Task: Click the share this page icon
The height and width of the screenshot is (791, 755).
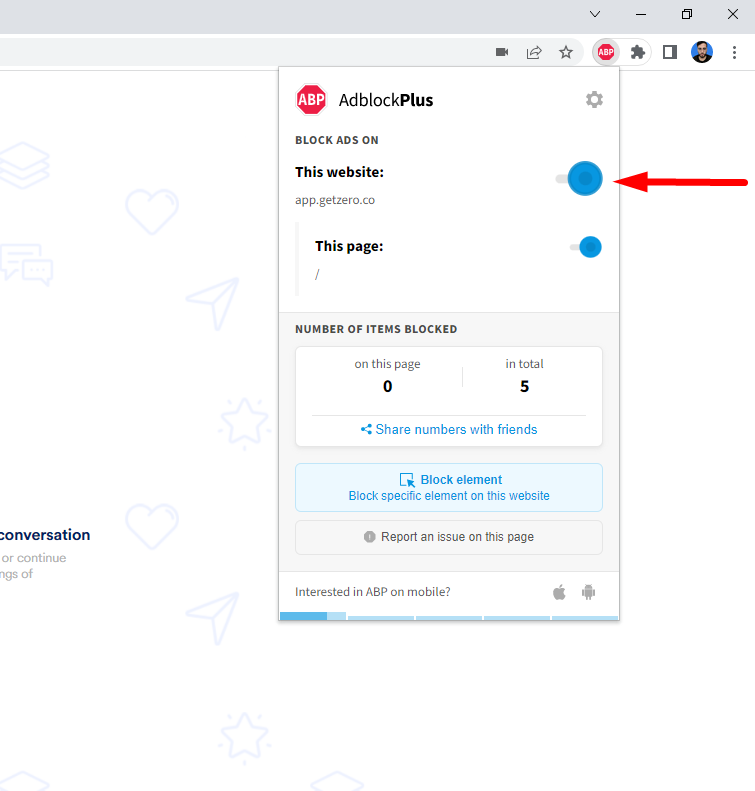Action: tap(534, 52)
